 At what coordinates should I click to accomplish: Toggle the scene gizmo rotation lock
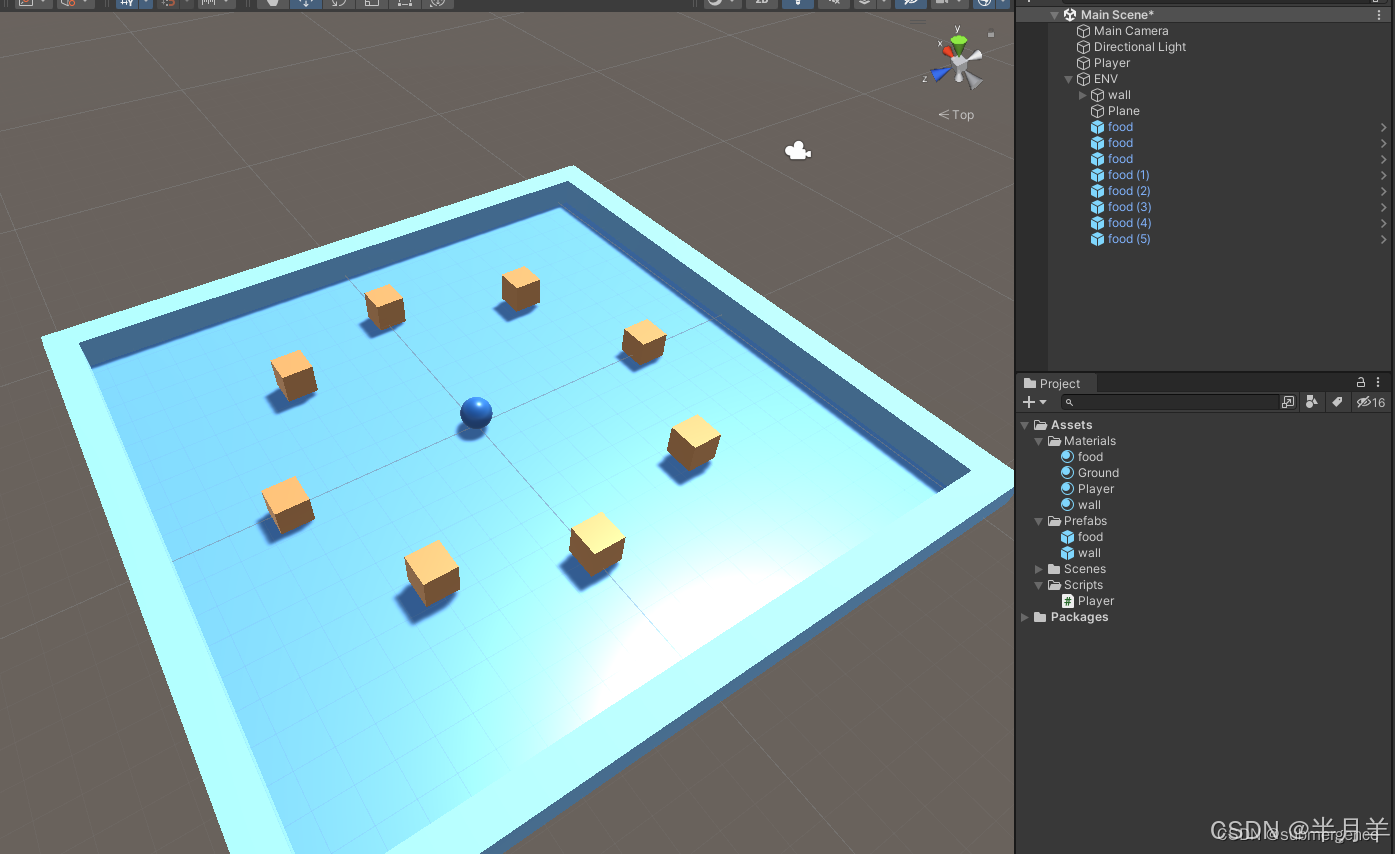pyautogui.click(x=991, y=34)
